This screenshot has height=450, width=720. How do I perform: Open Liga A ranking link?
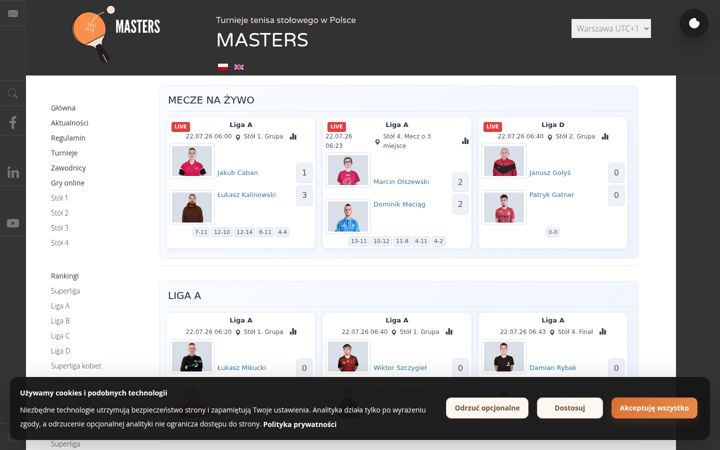tap(60, 306)
